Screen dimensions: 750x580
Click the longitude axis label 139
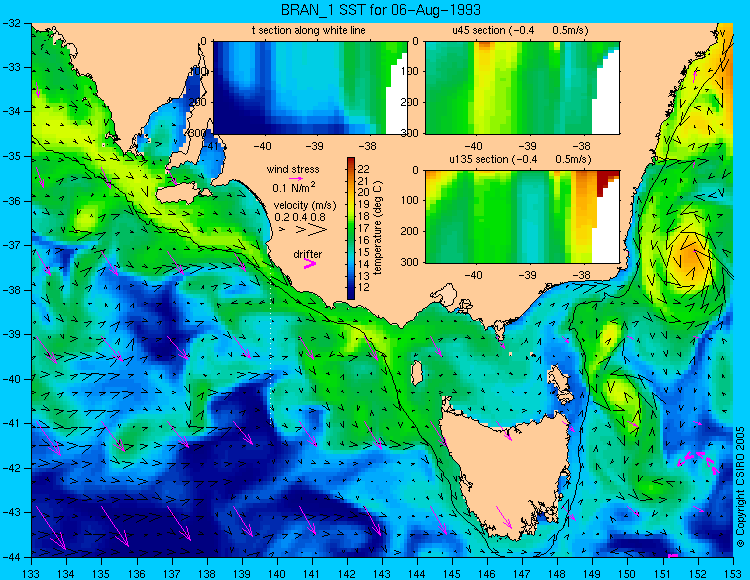point(242,572)
